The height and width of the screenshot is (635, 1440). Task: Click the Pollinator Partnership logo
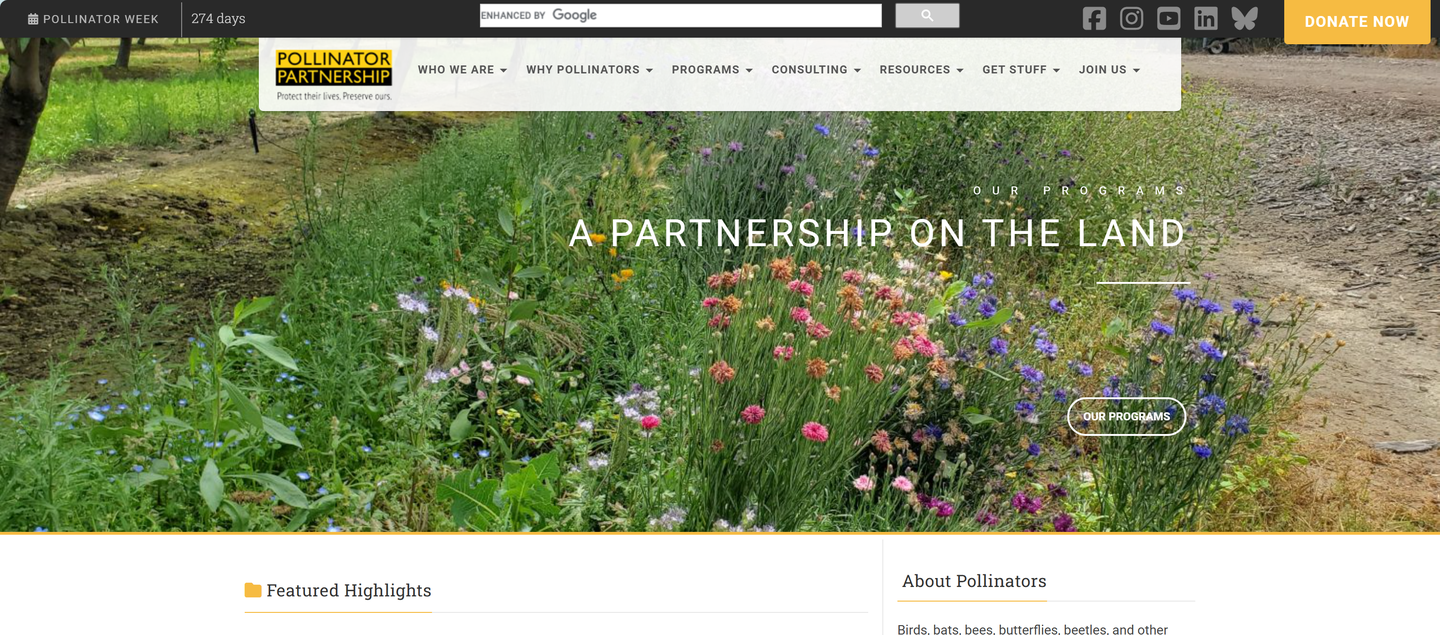[x=334, y=75]
